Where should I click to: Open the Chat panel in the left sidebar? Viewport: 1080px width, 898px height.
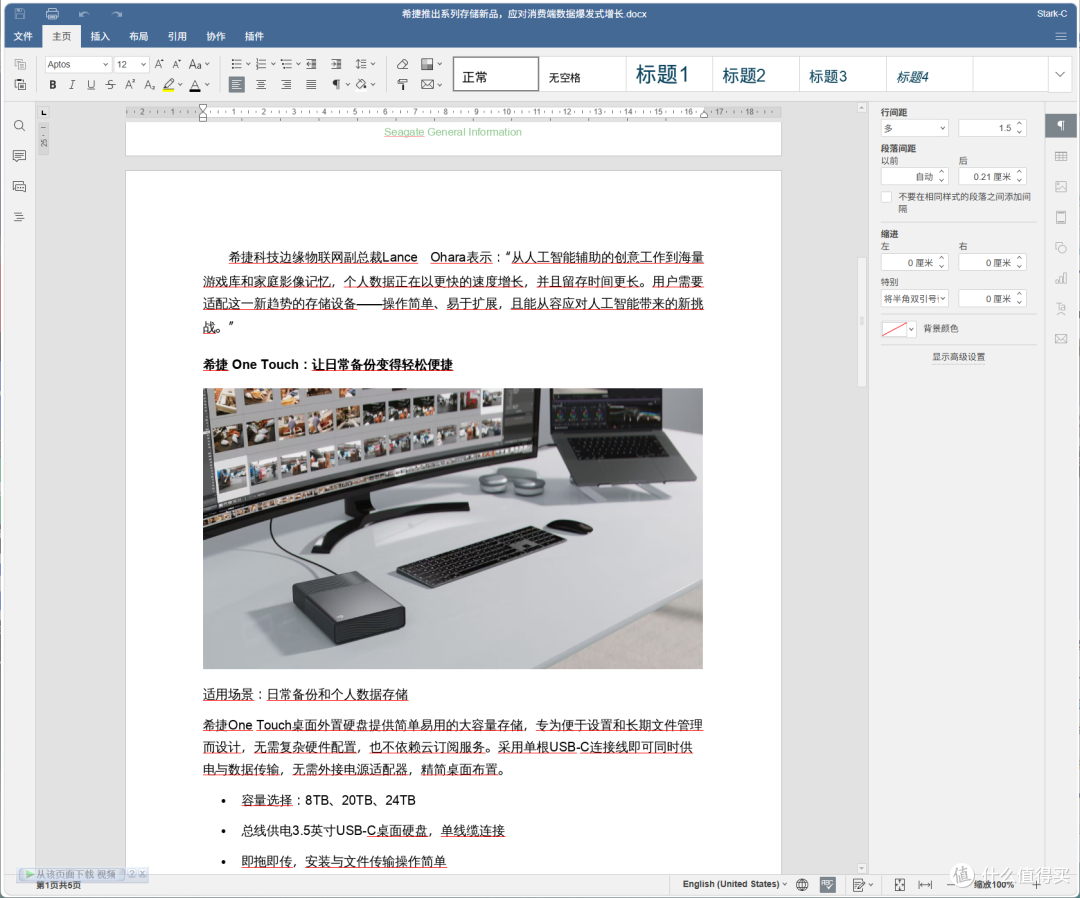tap(19, 187)
